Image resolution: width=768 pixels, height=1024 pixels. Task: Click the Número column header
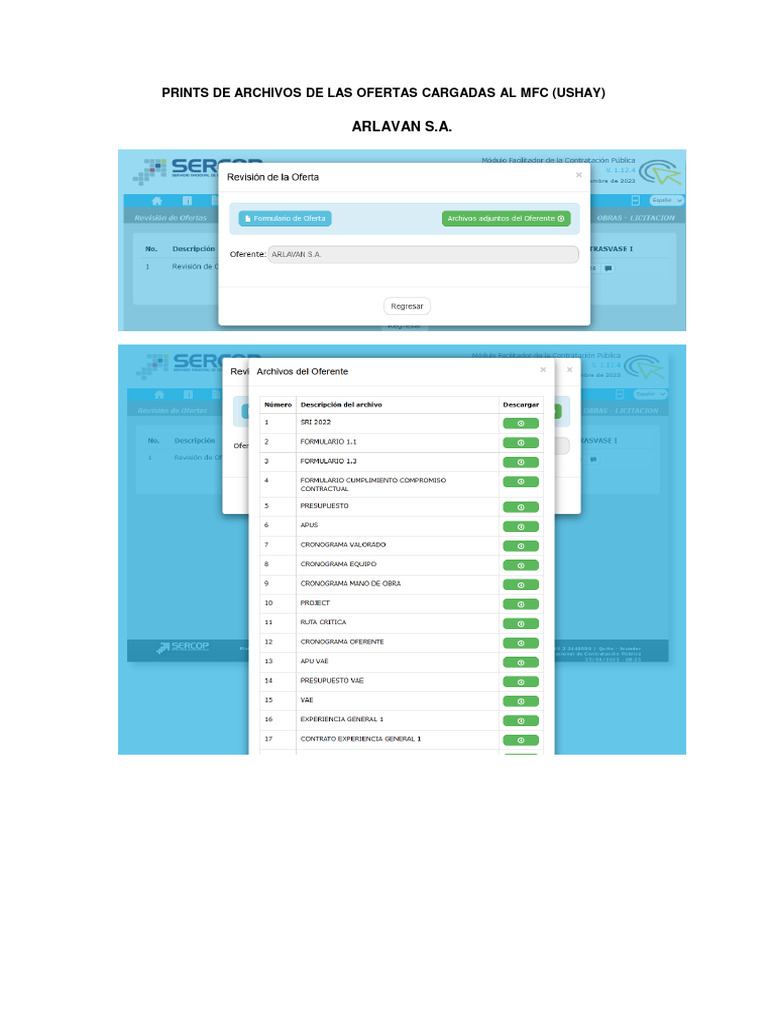tap(278, 405)
